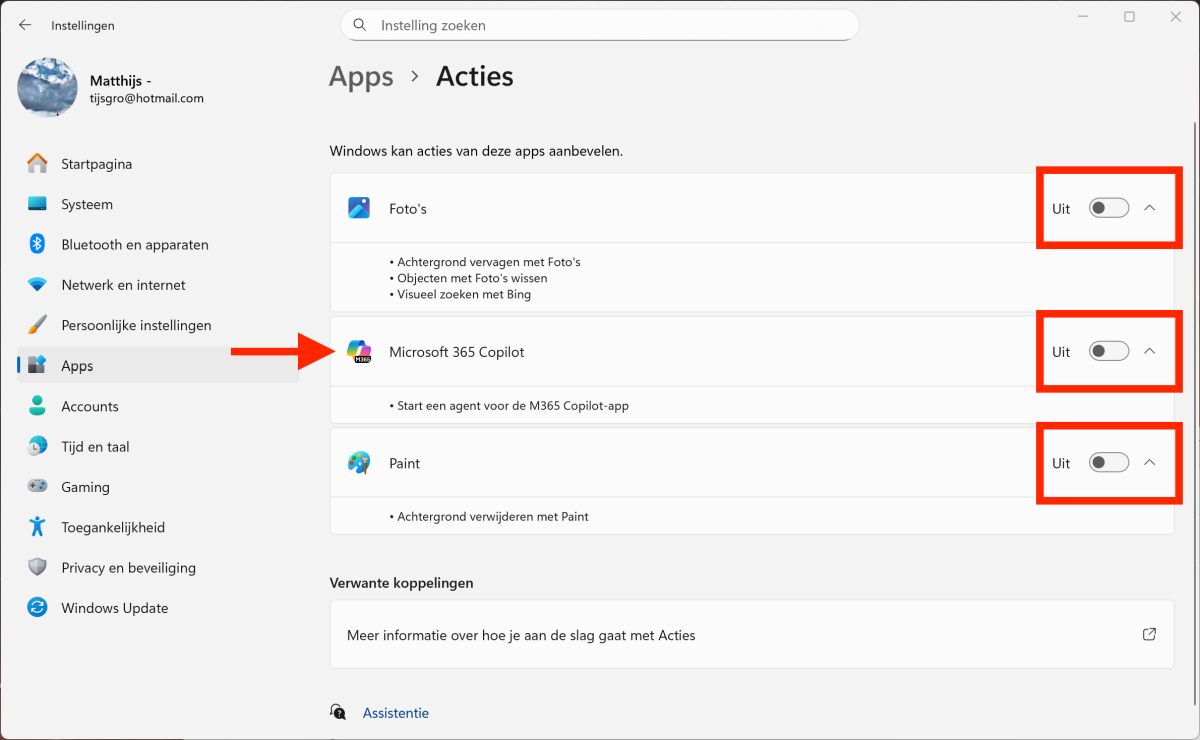Click the Matthijs profile picture
1200x740 pixels.
47,88
